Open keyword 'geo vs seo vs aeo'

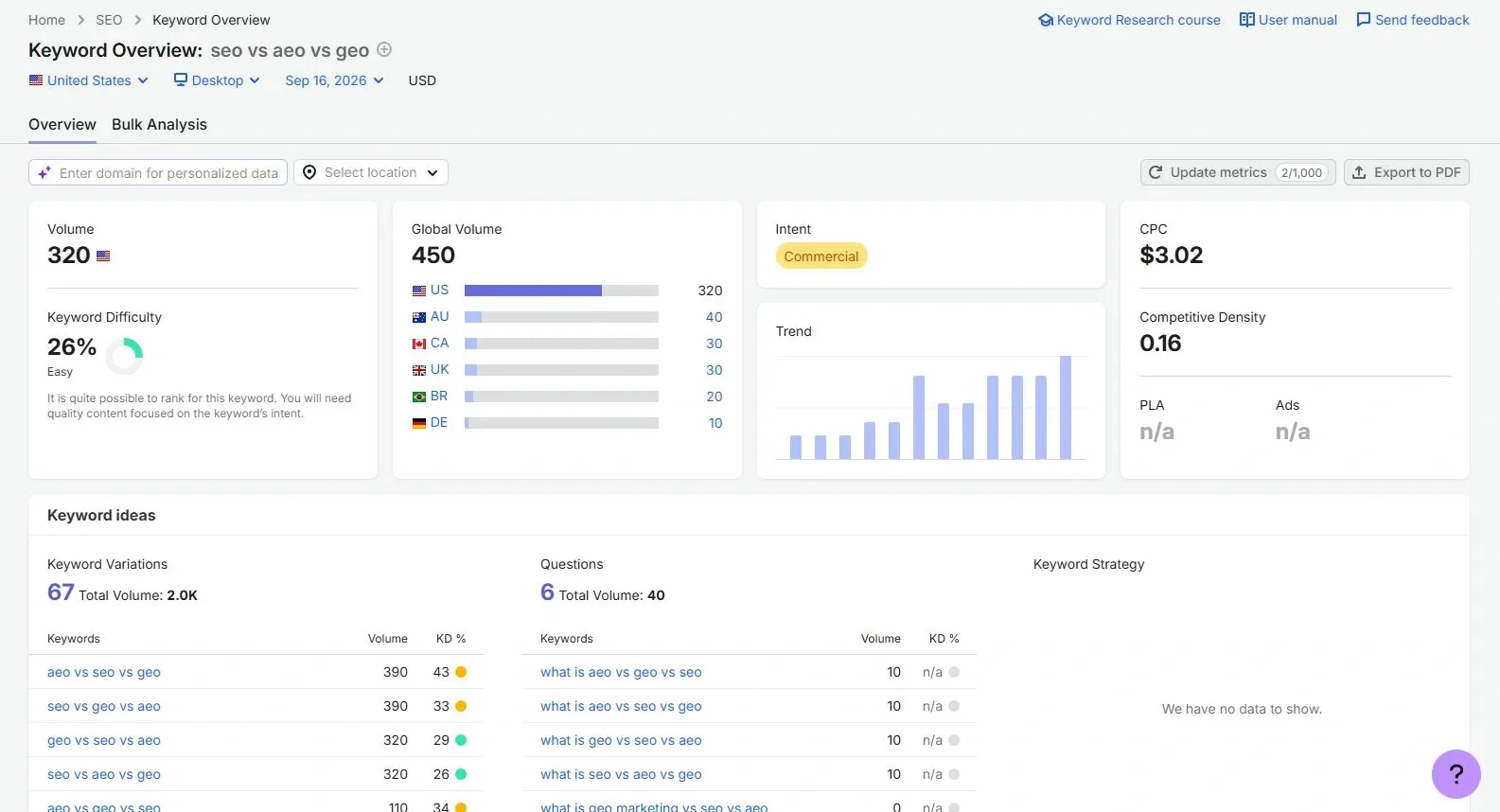click(104, 740)
